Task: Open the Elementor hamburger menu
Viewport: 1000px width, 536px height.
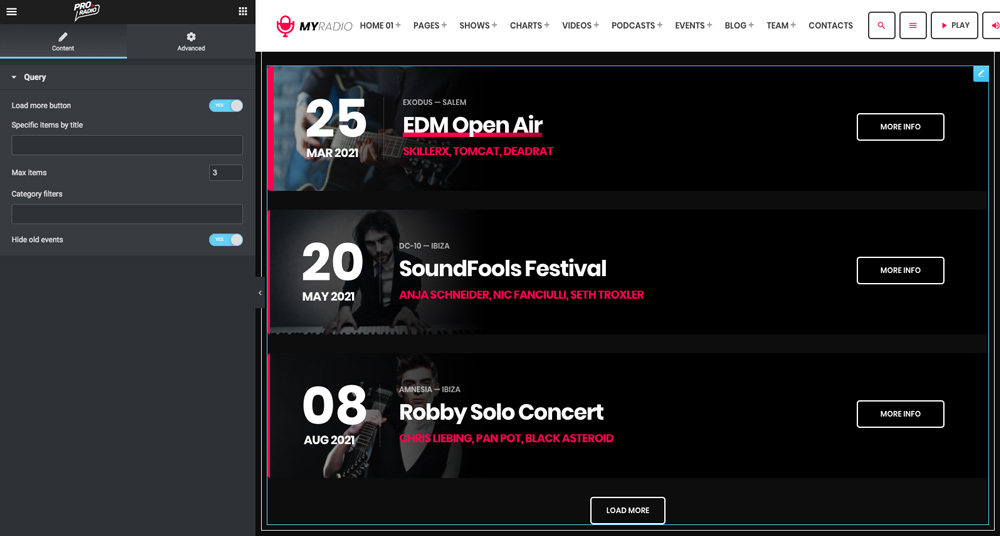Action: (11, 11)
